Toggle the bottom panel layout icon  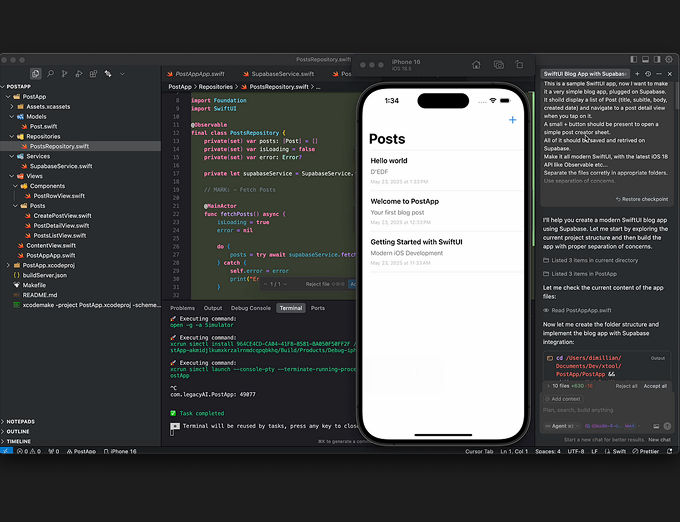645,59
